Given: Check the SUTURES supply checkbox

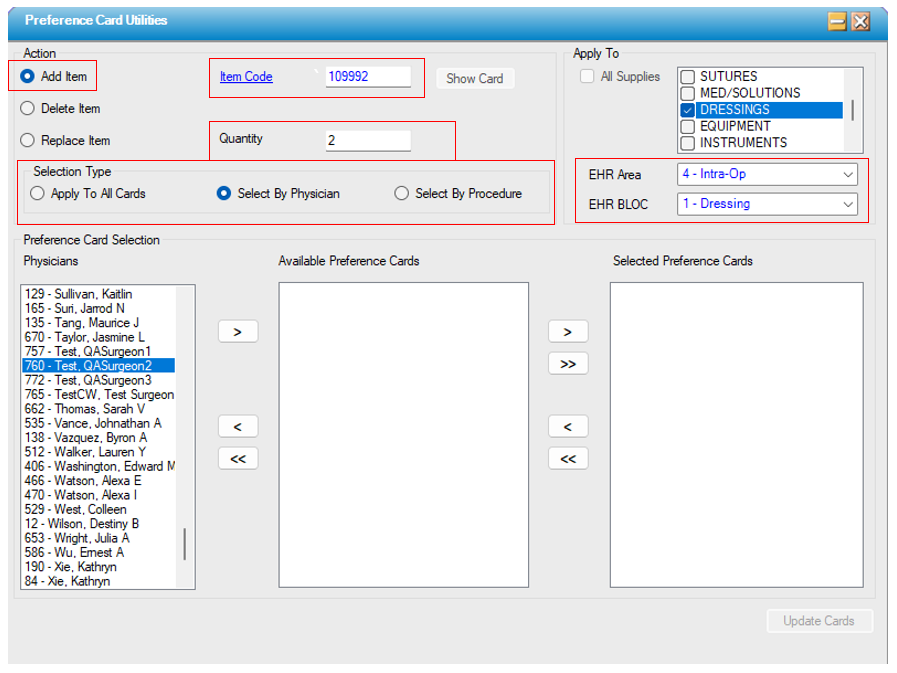Looking at the screenshot, I should click(x=687, y=77).
